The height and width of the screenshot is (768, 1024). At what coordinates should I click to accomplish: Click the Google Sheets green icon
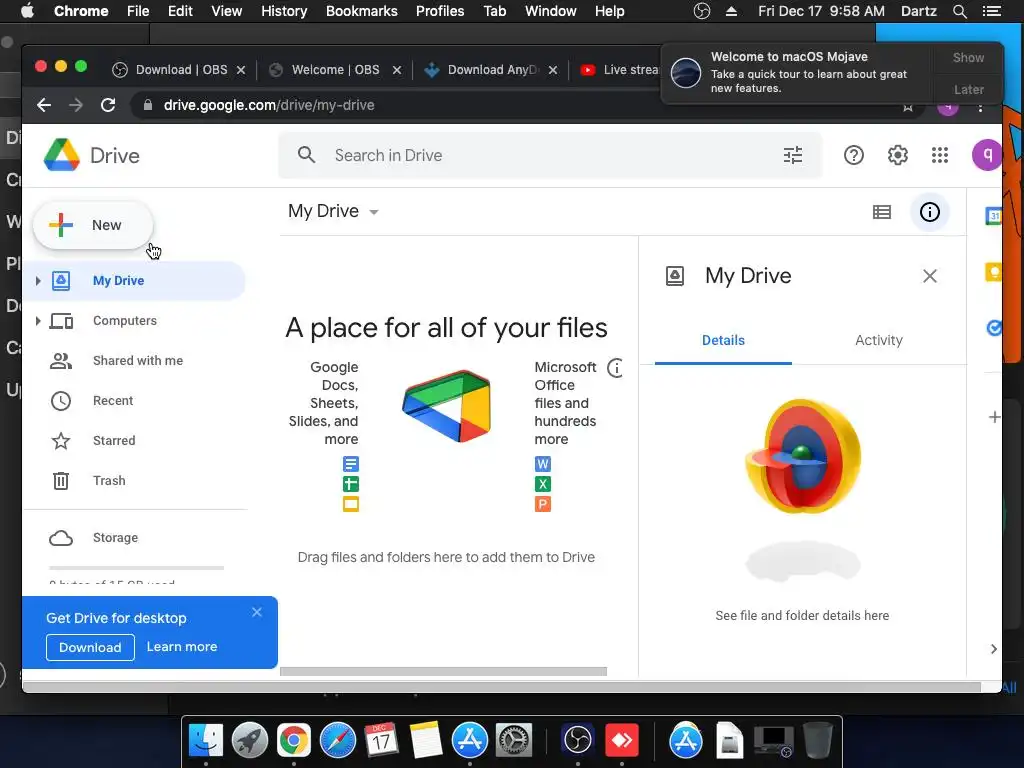[x=351, y=484]
